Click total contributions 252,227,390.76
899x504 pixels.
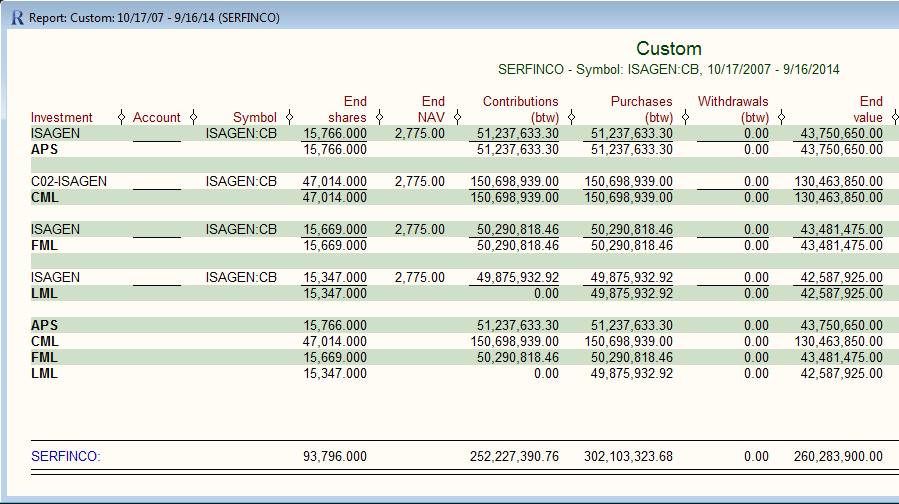tap(514, 456)
